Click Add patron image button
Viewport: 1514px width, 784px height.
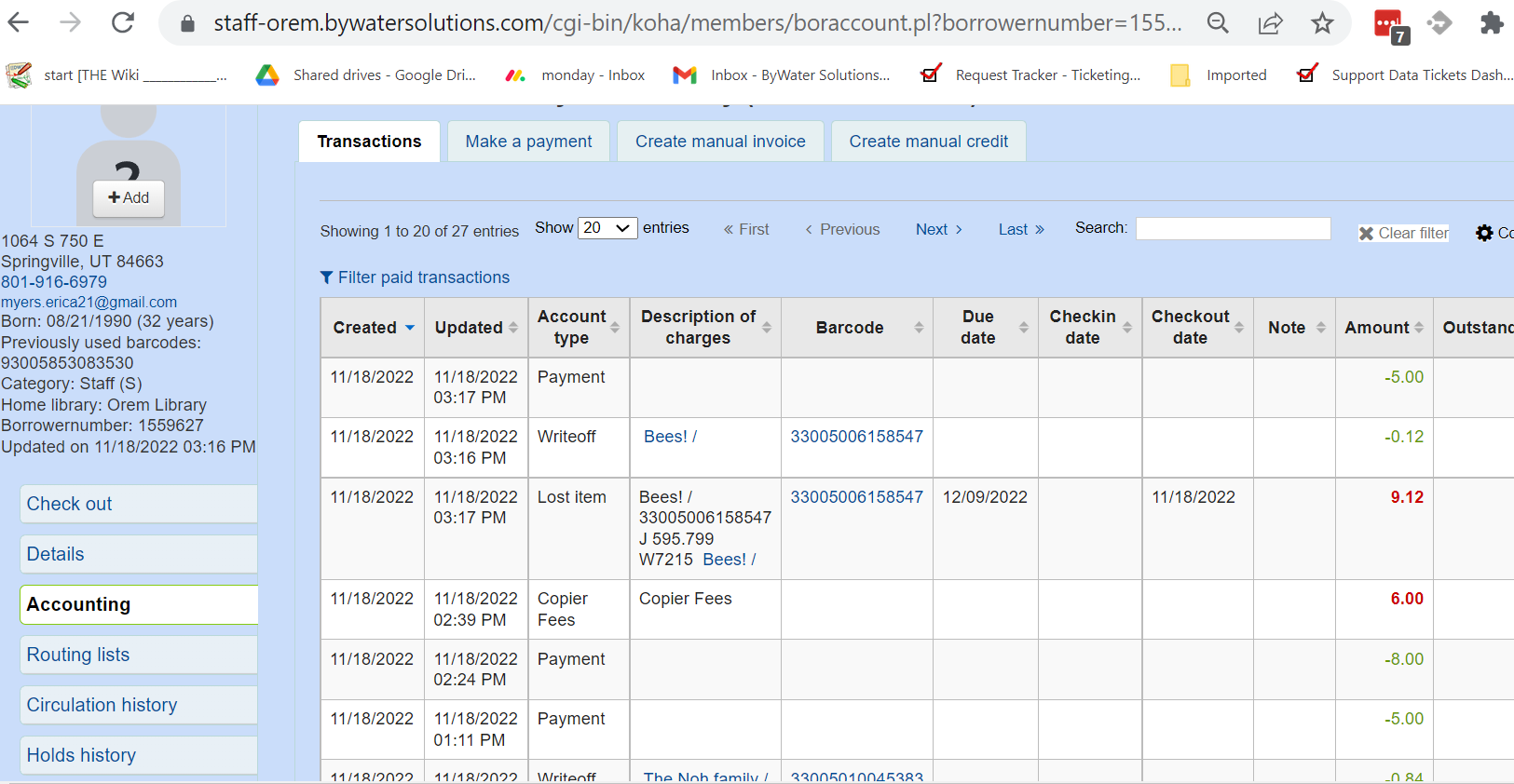(x=129, y=198)
